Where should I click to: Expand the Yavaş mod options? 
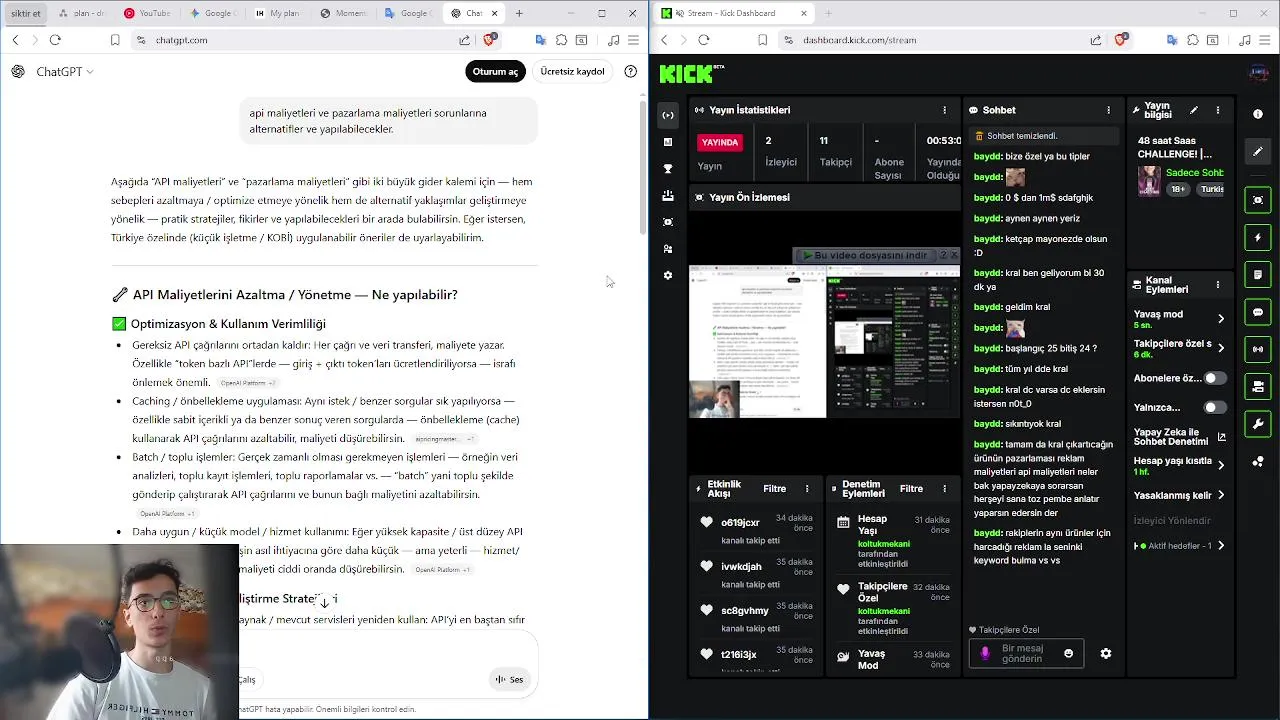tap(1221, 319)
